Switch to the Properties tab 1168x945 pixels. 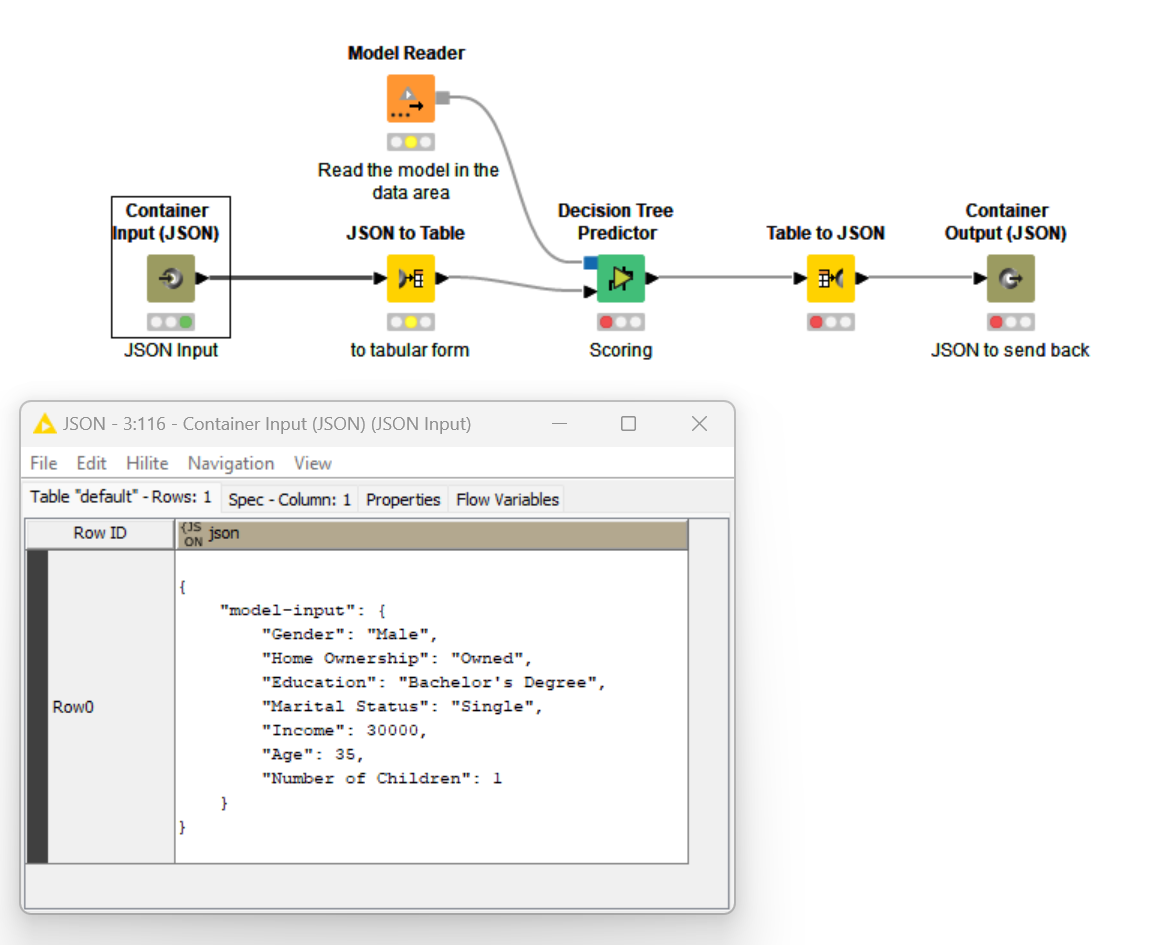click(x=403, y=499)
